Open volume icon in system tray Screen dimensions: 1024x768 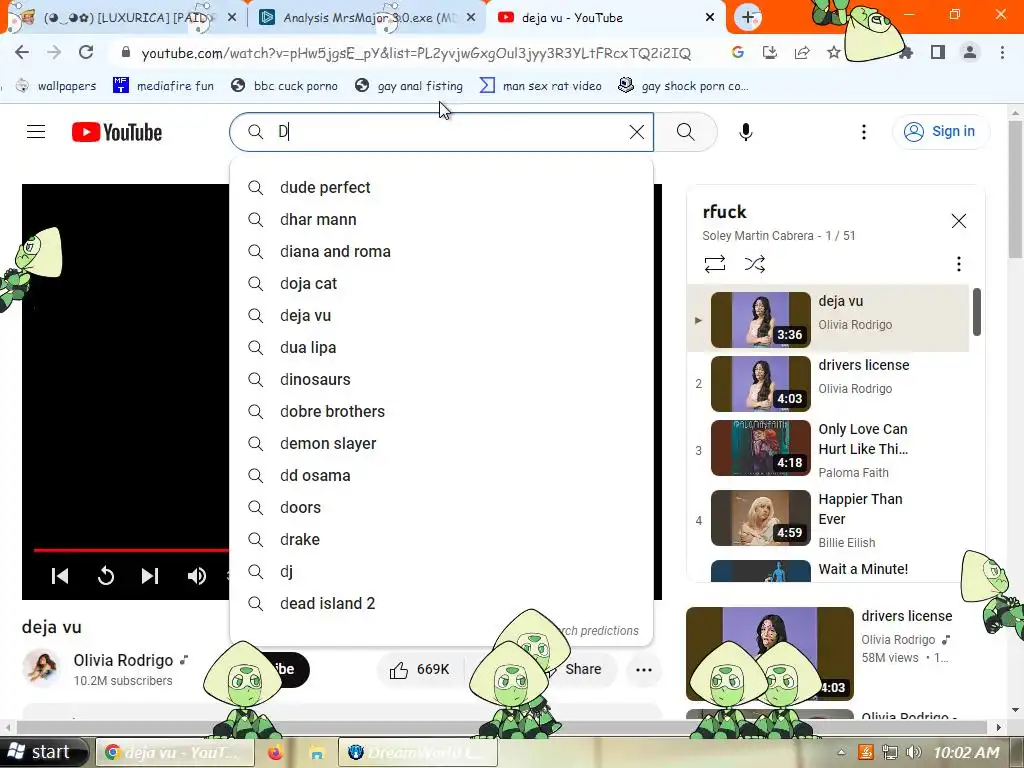(x=914, y=752)
